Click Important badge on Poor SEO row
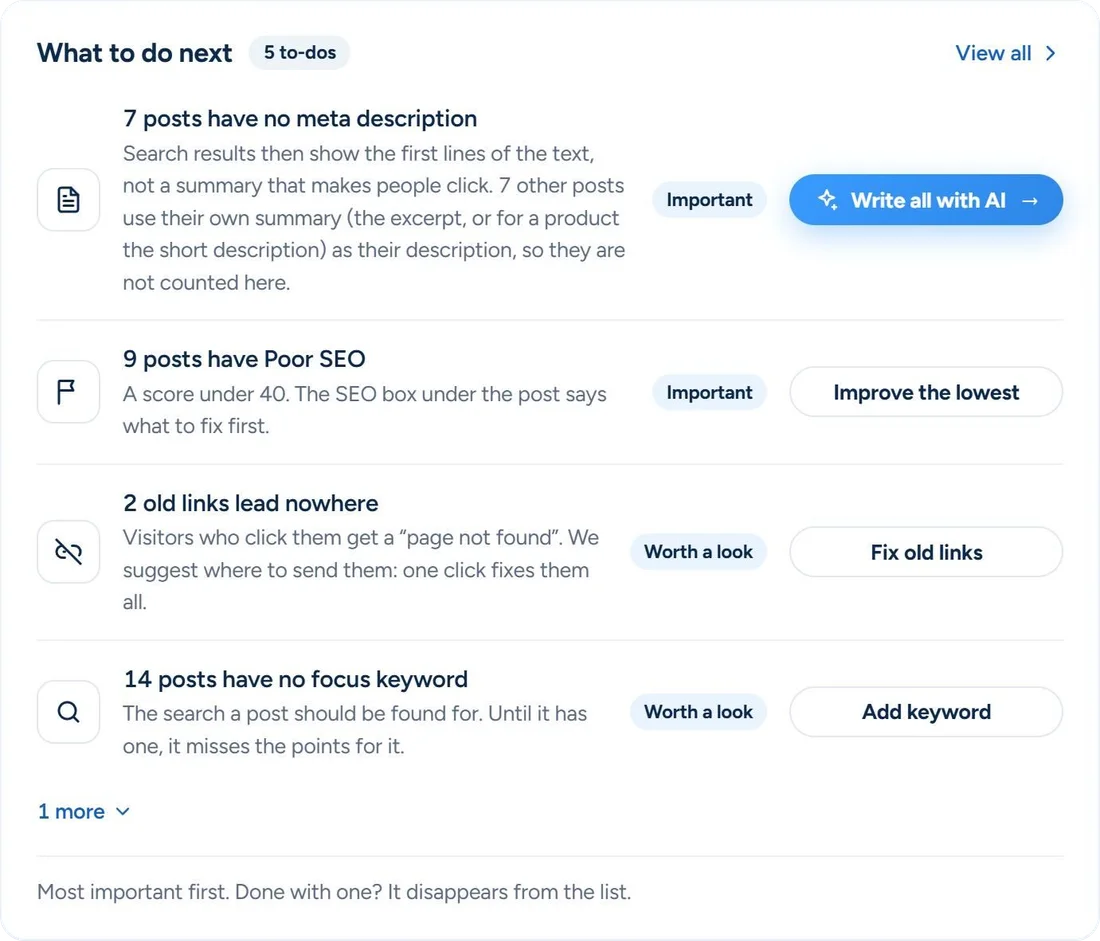This screenshot has height=941, width=1100. (x=709, y=392)
